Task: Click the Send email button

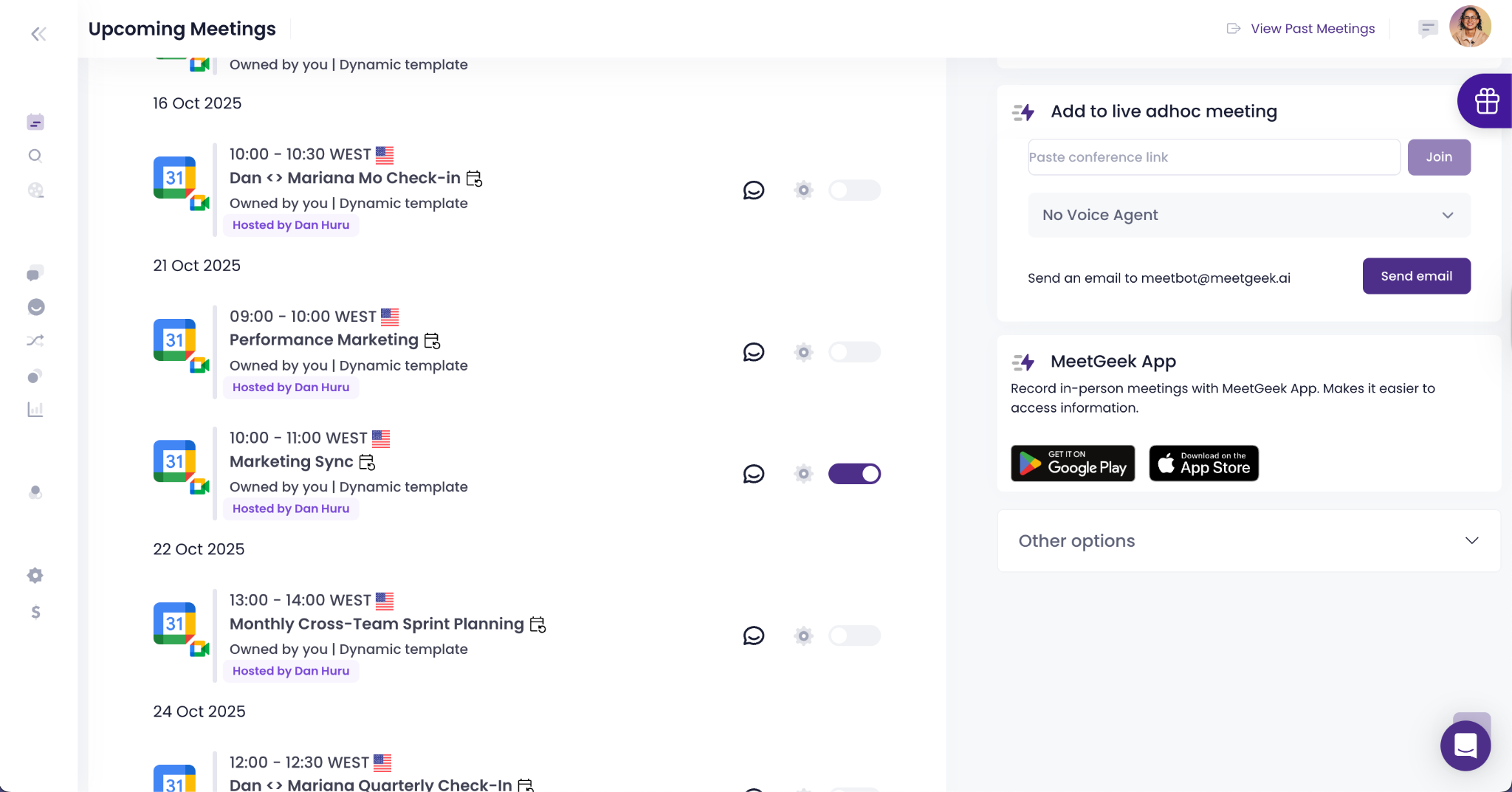Action: click(1416, 276)
